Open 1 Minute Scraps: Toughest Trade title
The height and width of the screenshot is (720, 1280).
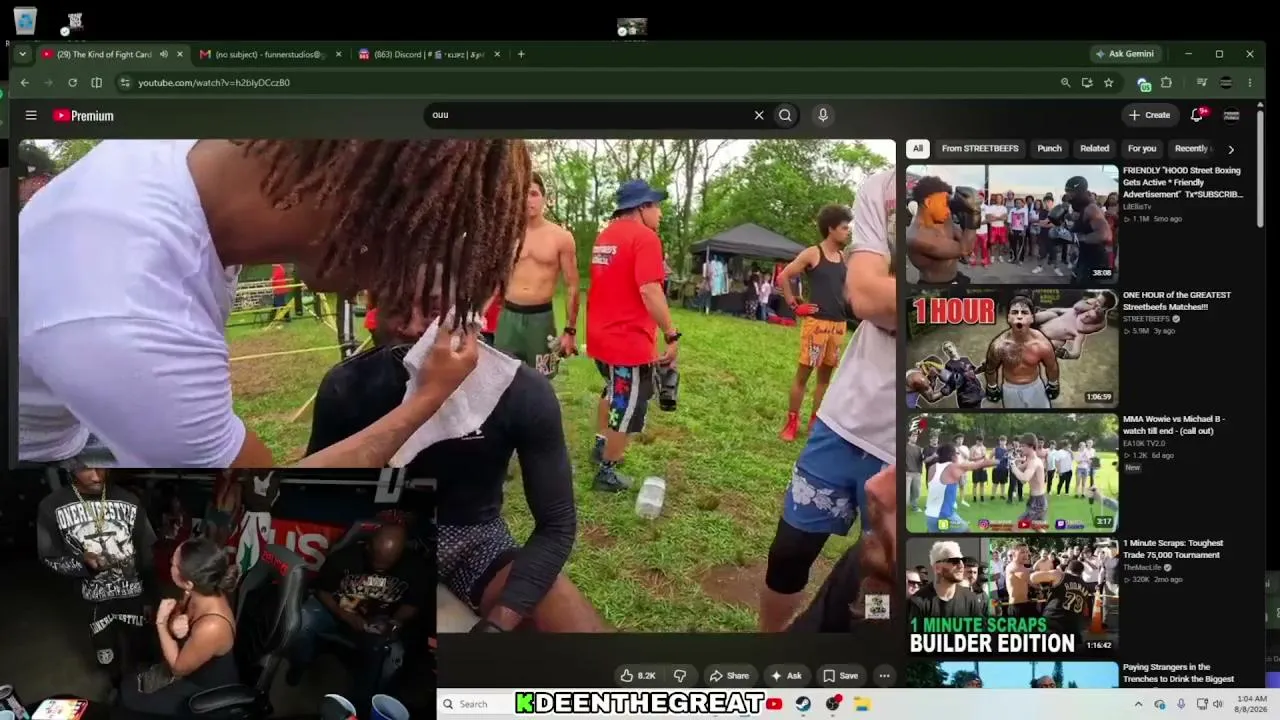tap(1173, 549)
